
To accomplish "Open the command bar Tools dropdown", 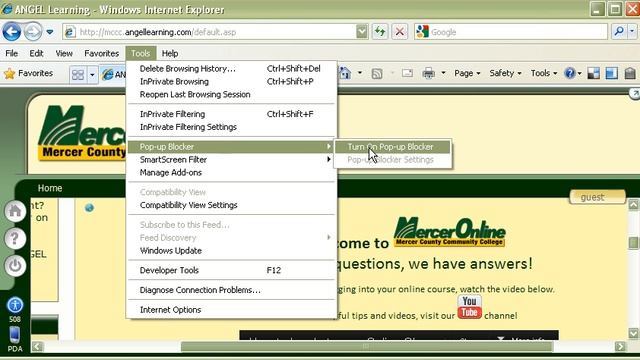I will point(544,73).
